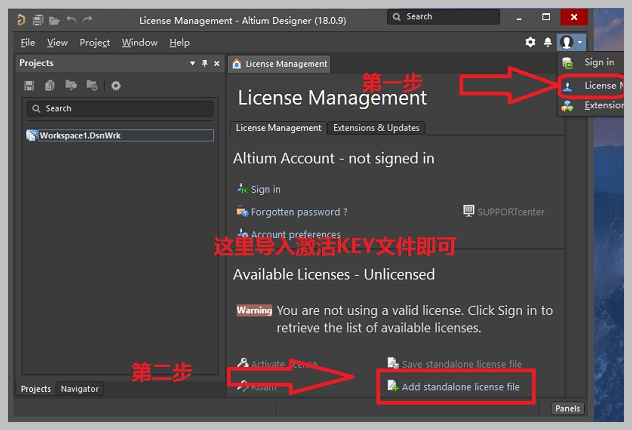632x430 pixels.
Task: Open the Help menu
Action: 179,42
